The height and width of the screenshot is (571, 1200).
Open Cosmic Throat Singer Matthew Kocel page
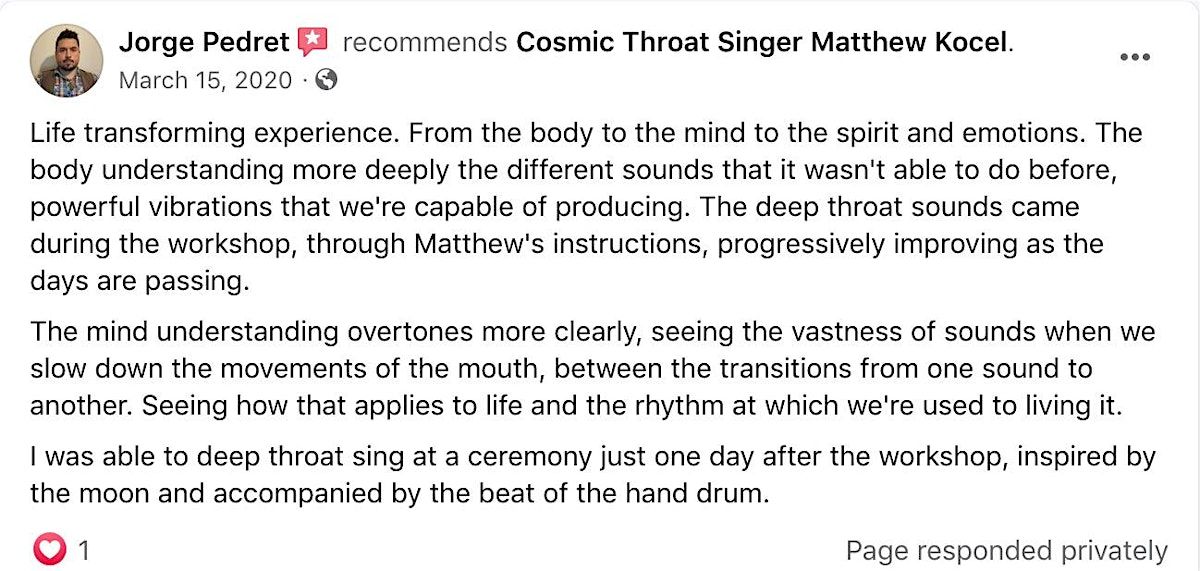[x=764, y=43]
